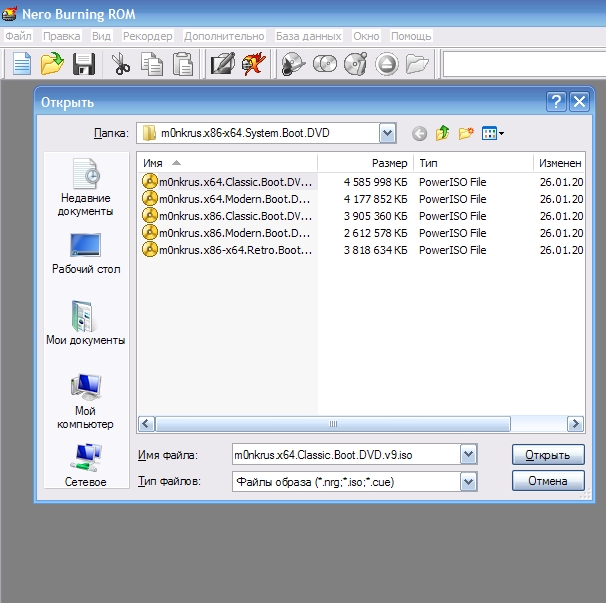Expand the Папка folder dropdown
606x603 pixels.
coord(387,133)
